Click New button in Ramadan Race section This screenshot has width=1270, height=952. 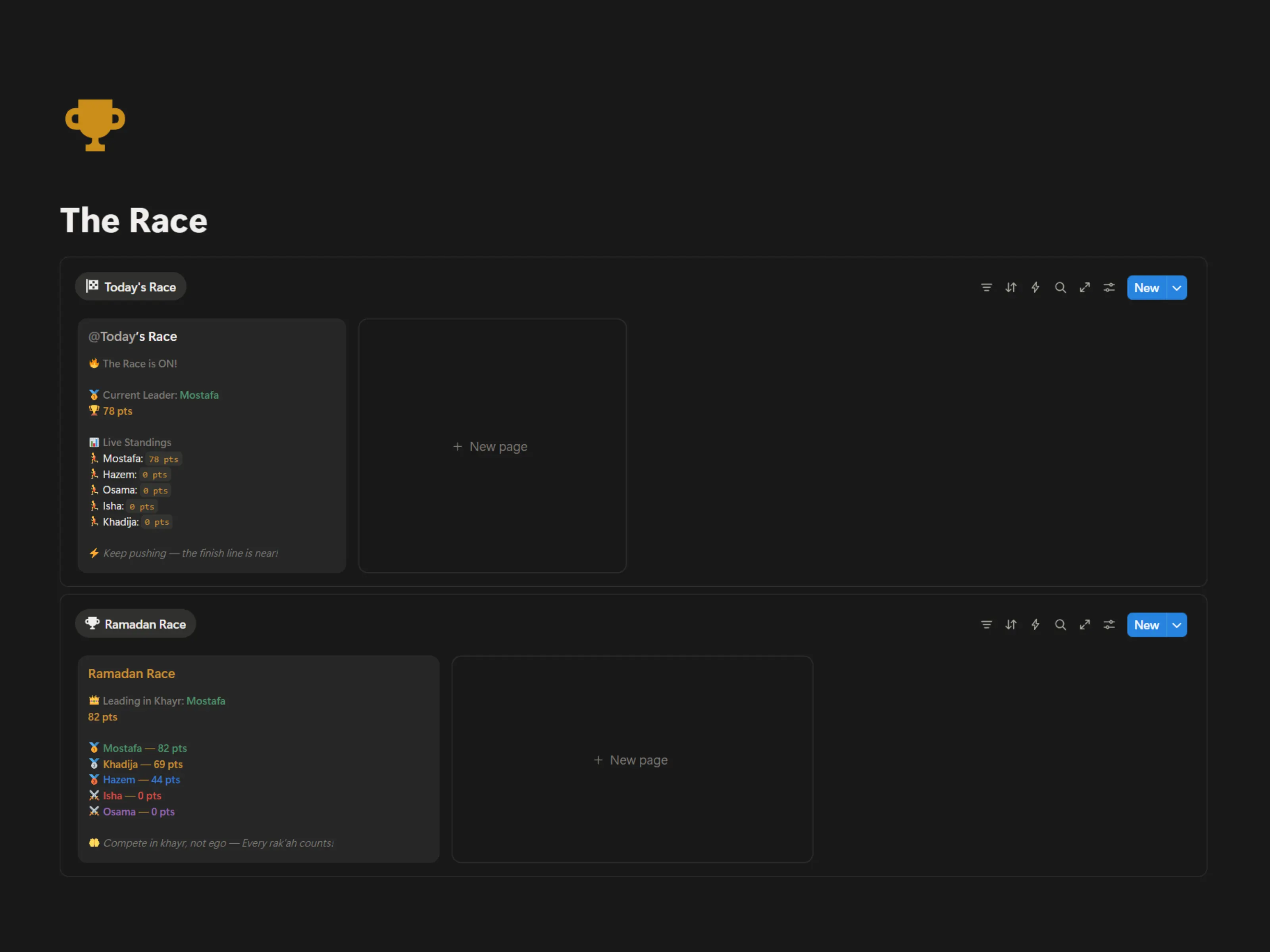(x=1146, y=626)
